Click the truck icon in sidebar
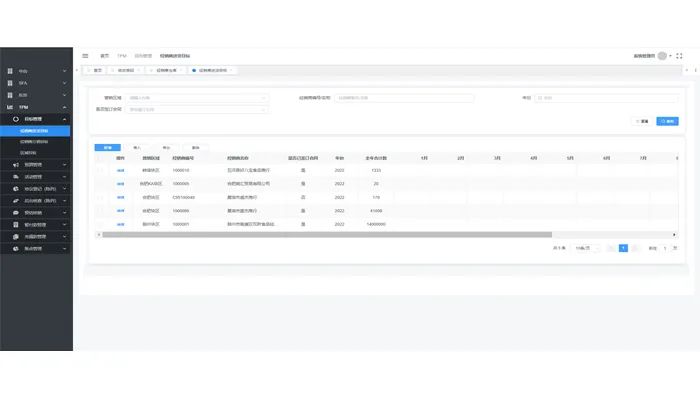 click(16, 177)
